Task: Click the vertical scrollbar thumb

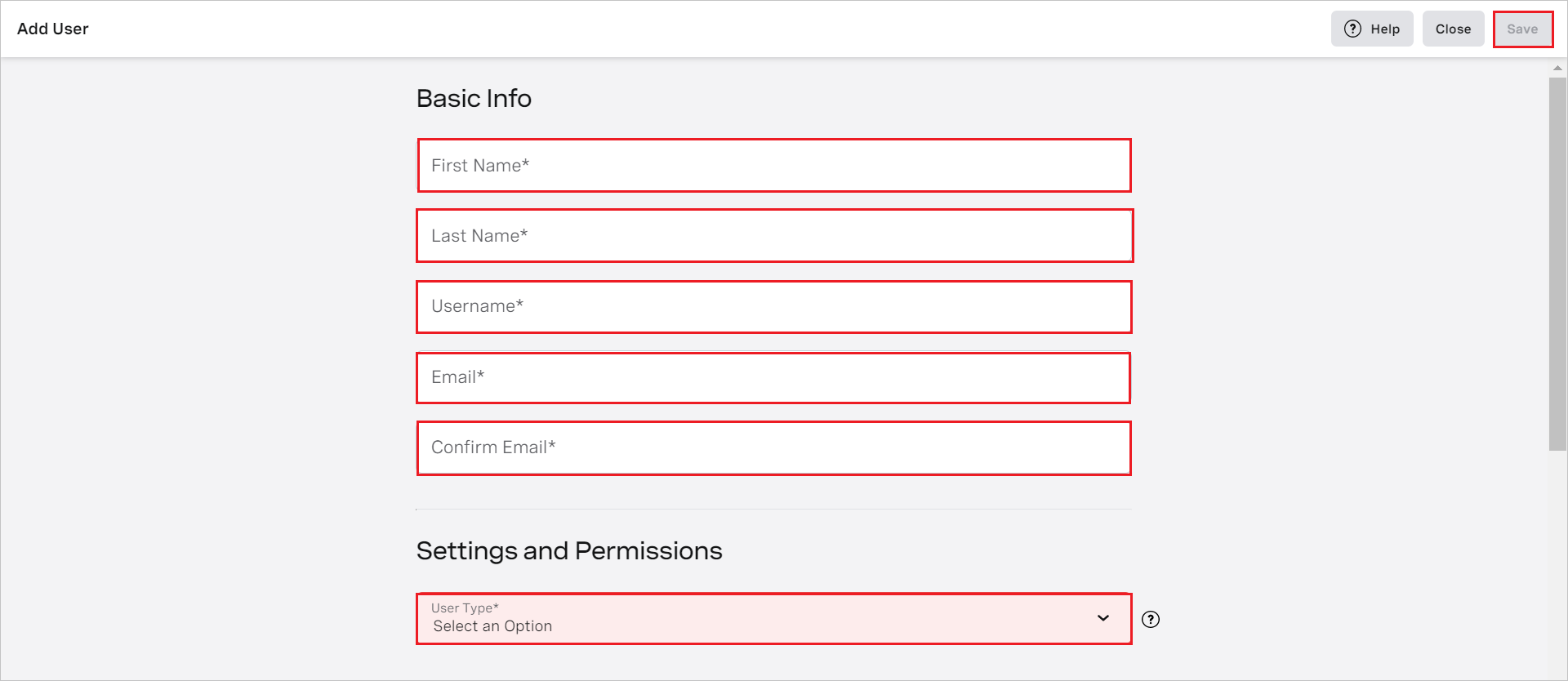Action: click(1557, 264)
